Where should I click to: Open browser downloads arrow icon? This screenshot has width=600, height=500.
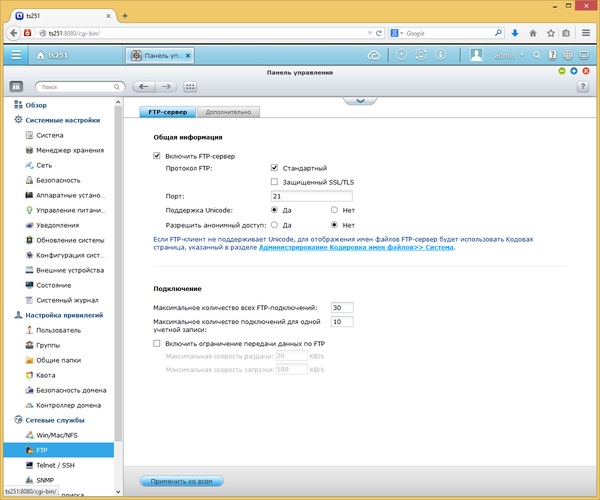pyautogui.click(x=515, y=33)
